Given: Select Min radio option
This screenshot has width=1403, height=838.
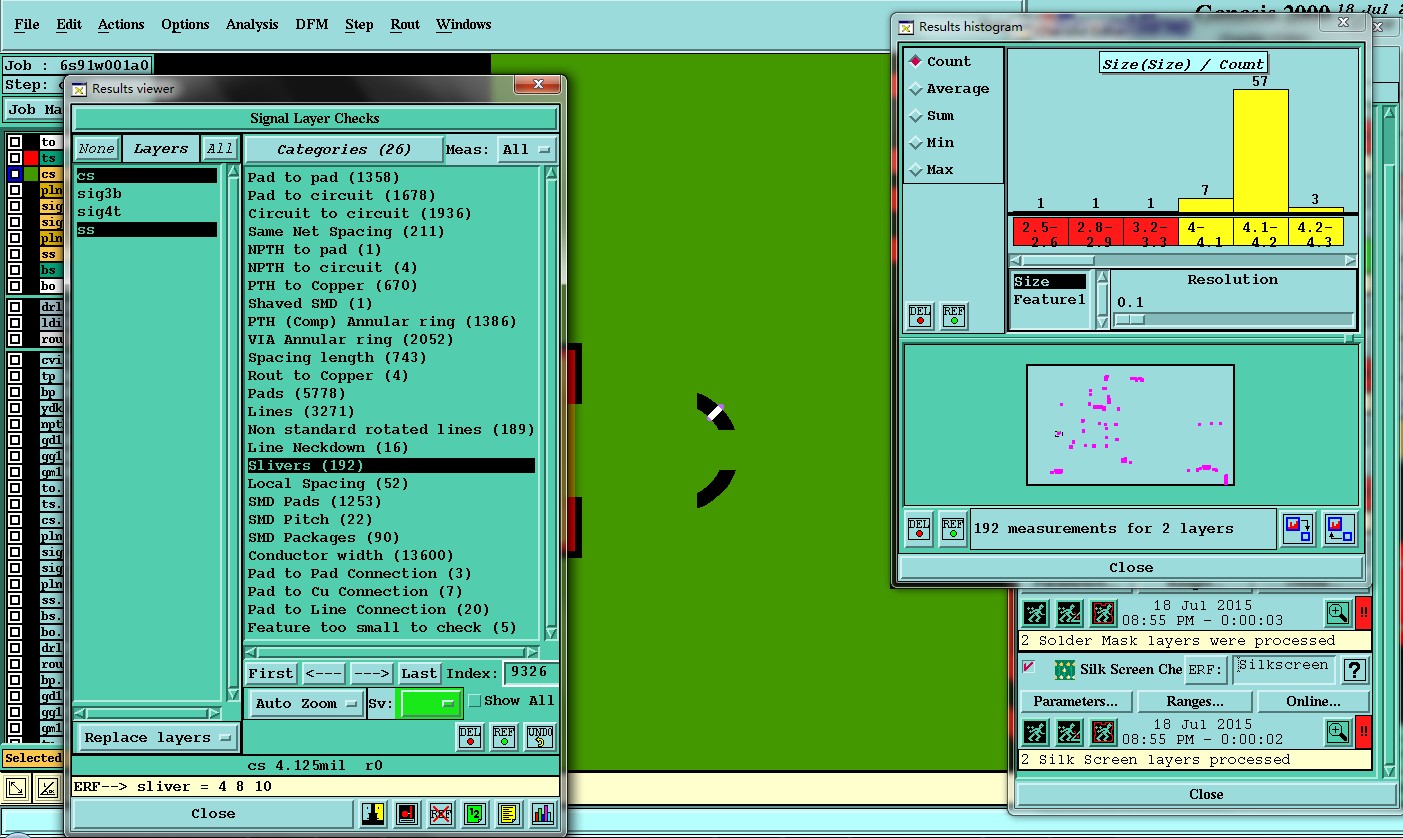Looking at the screenshot, I should [x=914, y=142].
